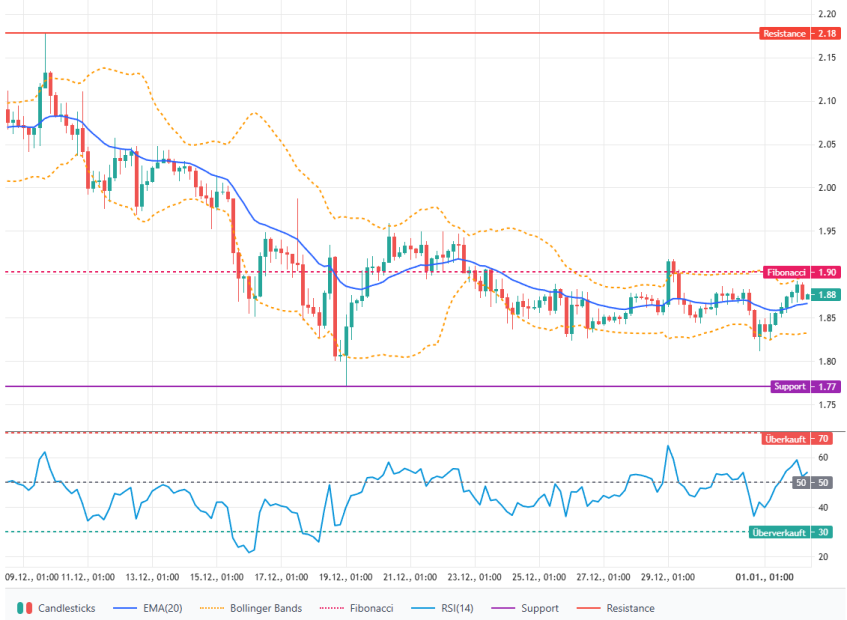Toggle the Bollinger Bands series via legend text
This screenshot has height=620, width=847.
[265, 608]
